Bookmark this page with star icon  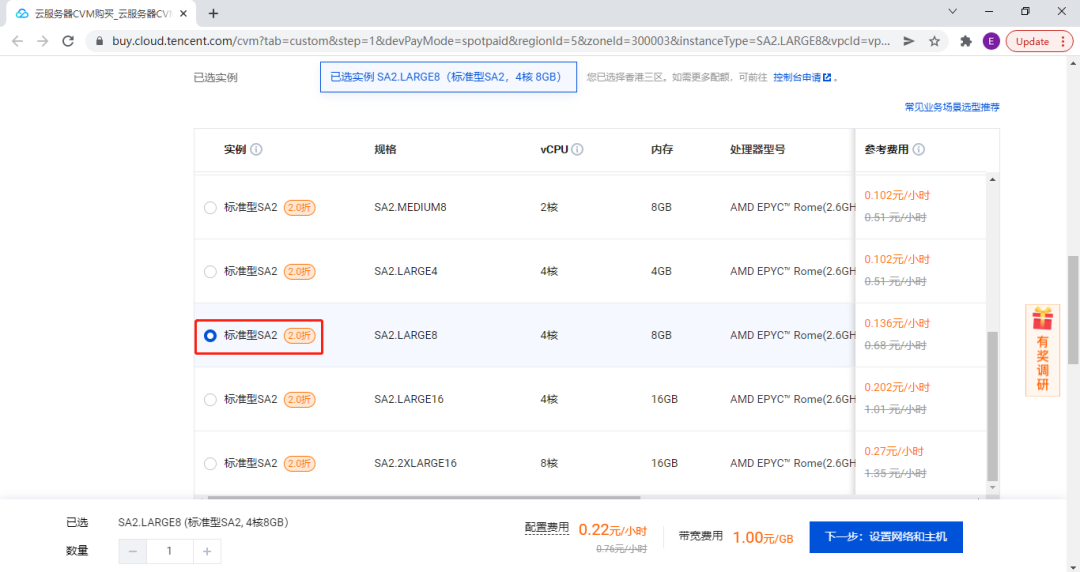pos(935,41)
